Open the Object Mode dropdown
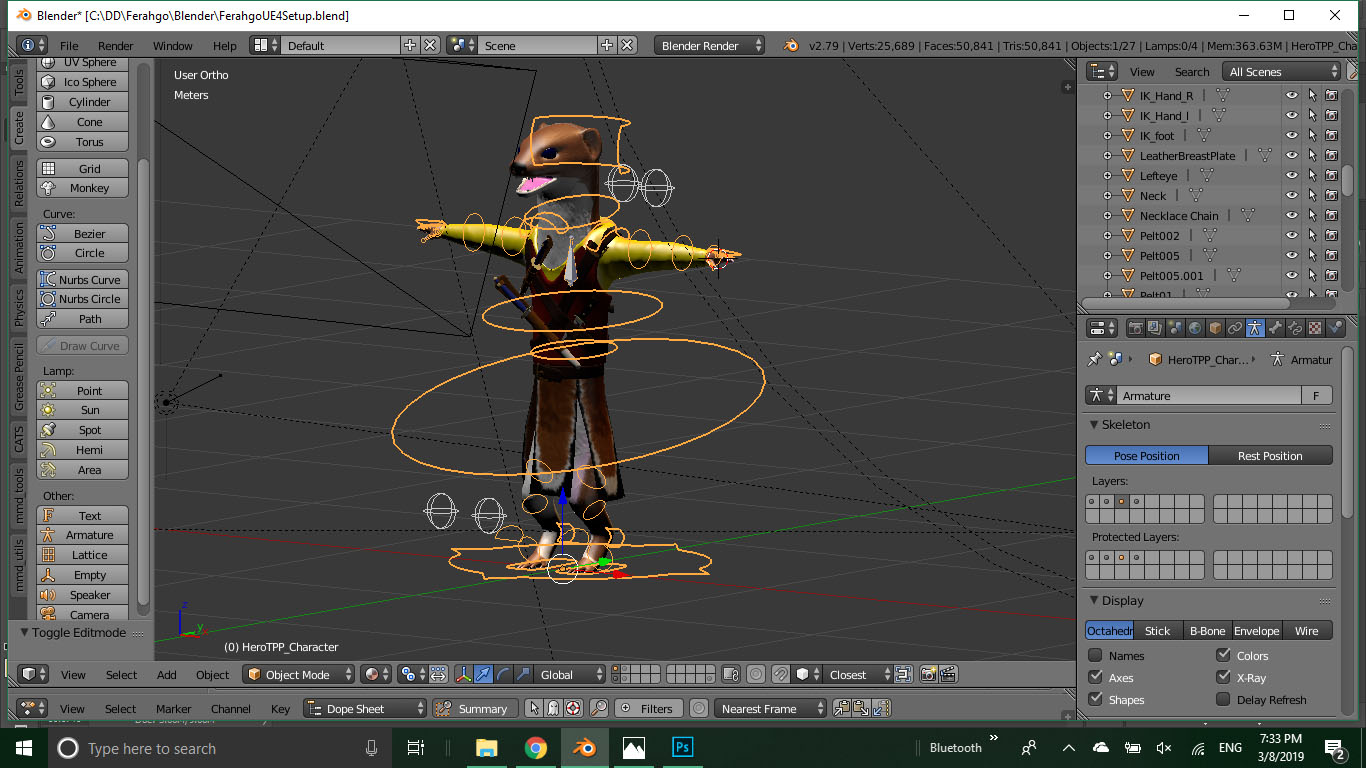Viewport: 1366px width, 768px height. tap(299, 675)
